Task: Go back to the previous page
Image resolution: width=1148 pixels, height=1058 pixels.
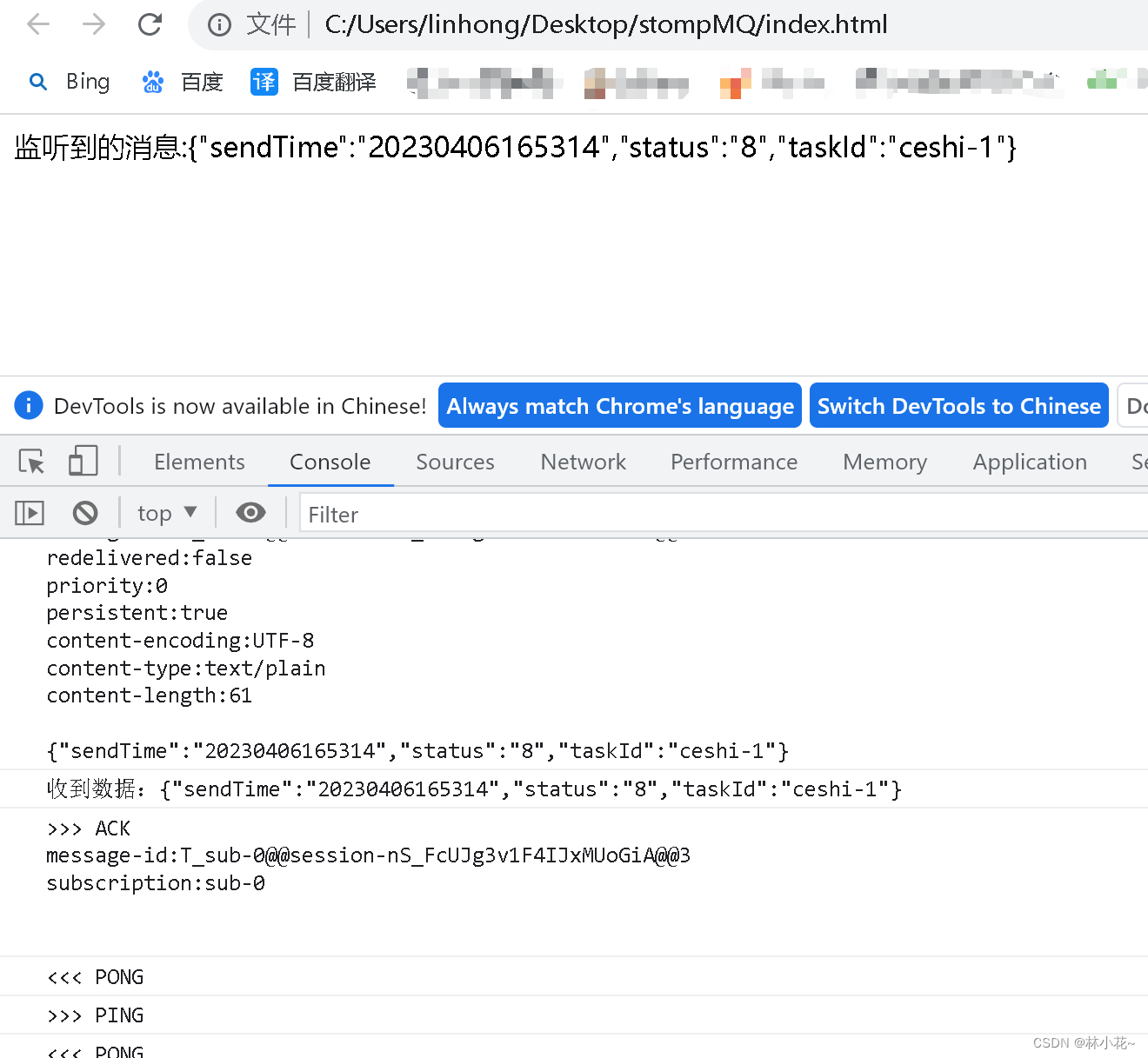Action: [x=38, y=24]
